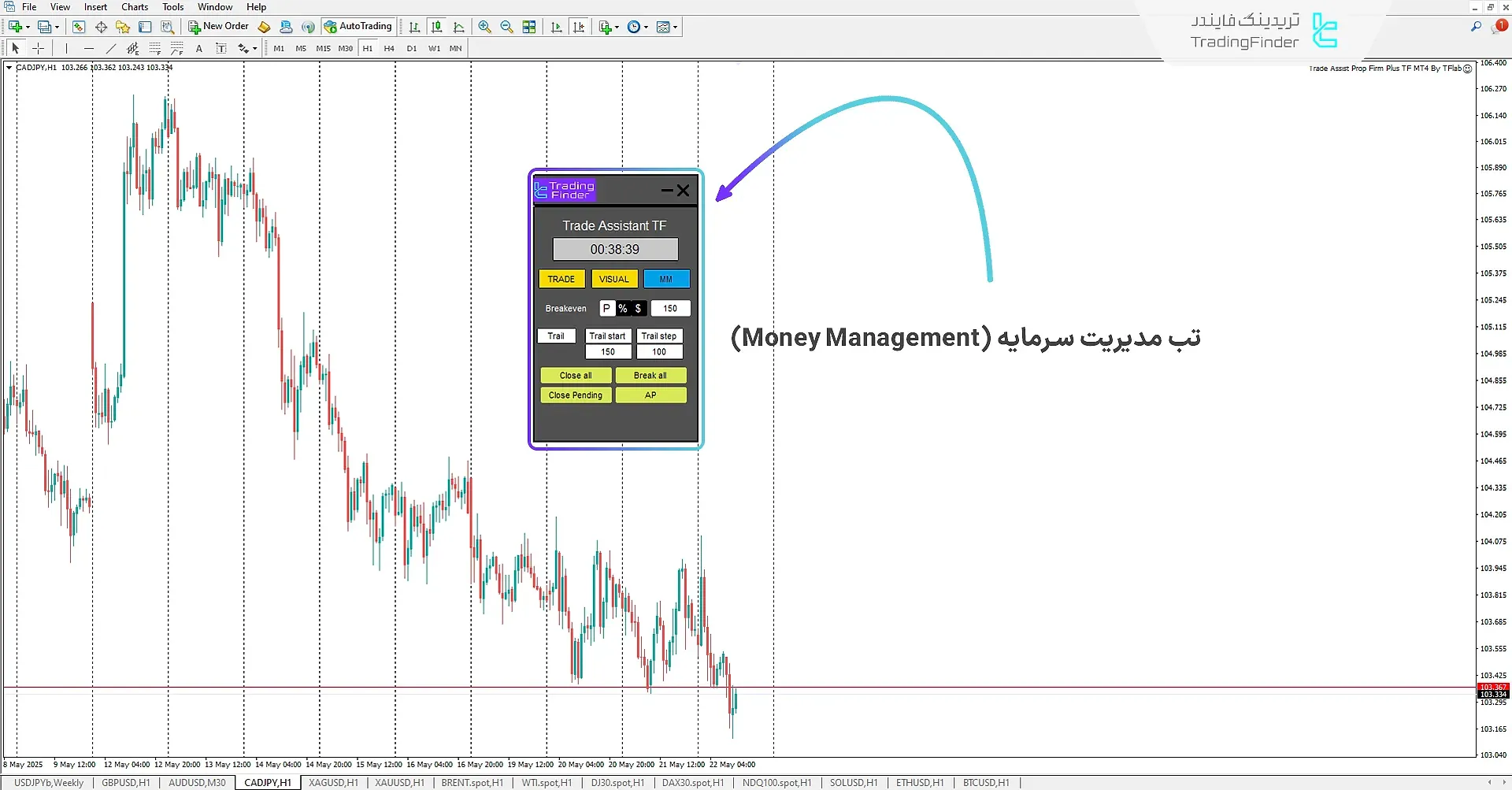Open the Charts menu

[x=134, y=7]
